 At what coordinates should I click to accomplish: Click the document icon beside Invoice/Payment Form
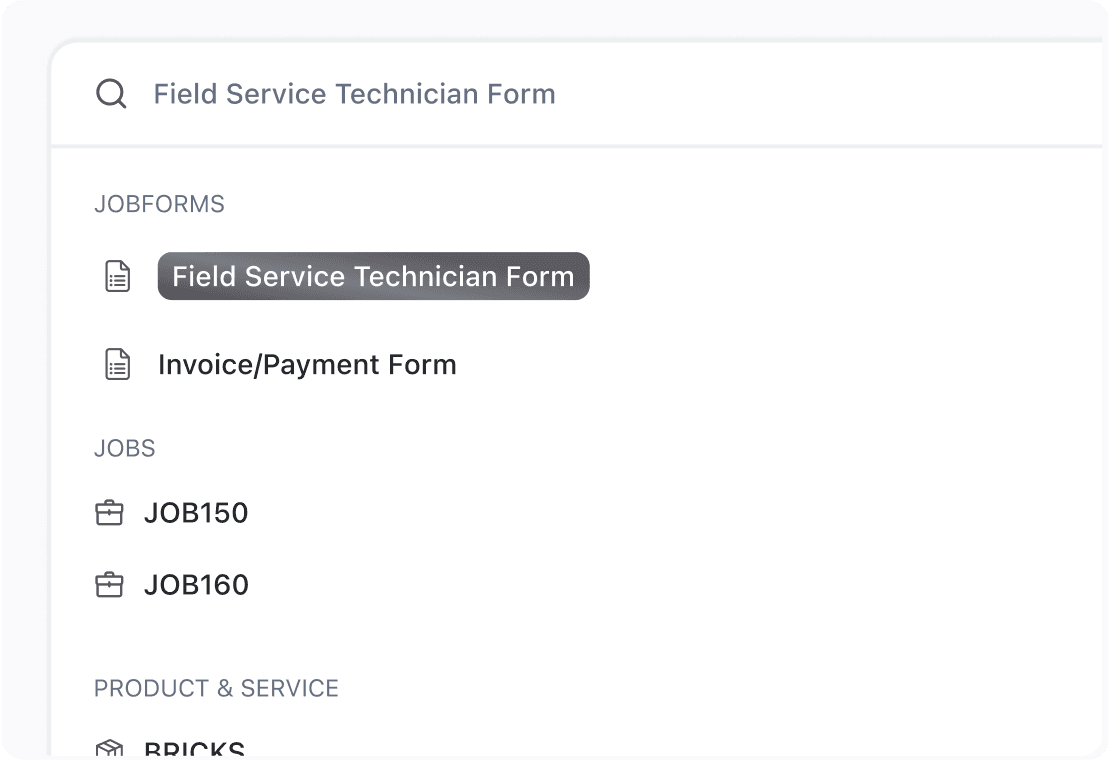coord(117,364)
